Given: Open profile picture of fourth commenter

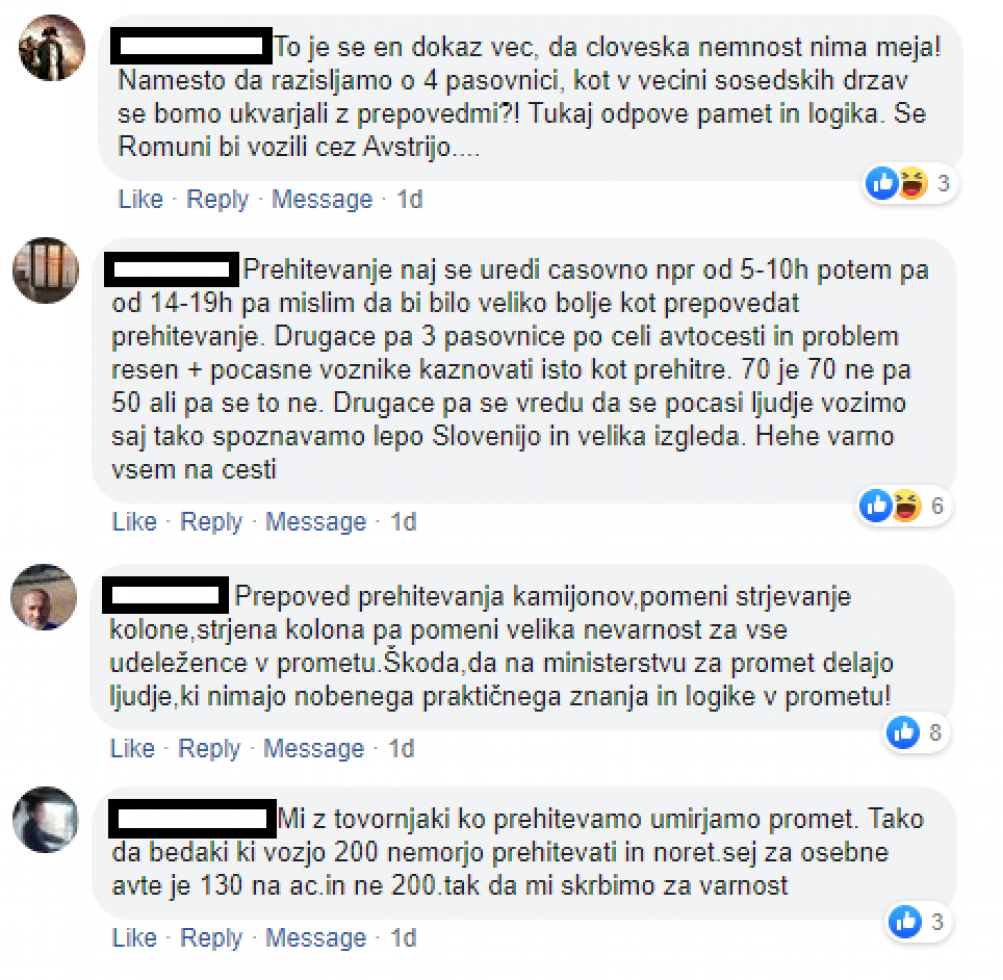Looking at the screenshot, I should (x=45, y=819).
